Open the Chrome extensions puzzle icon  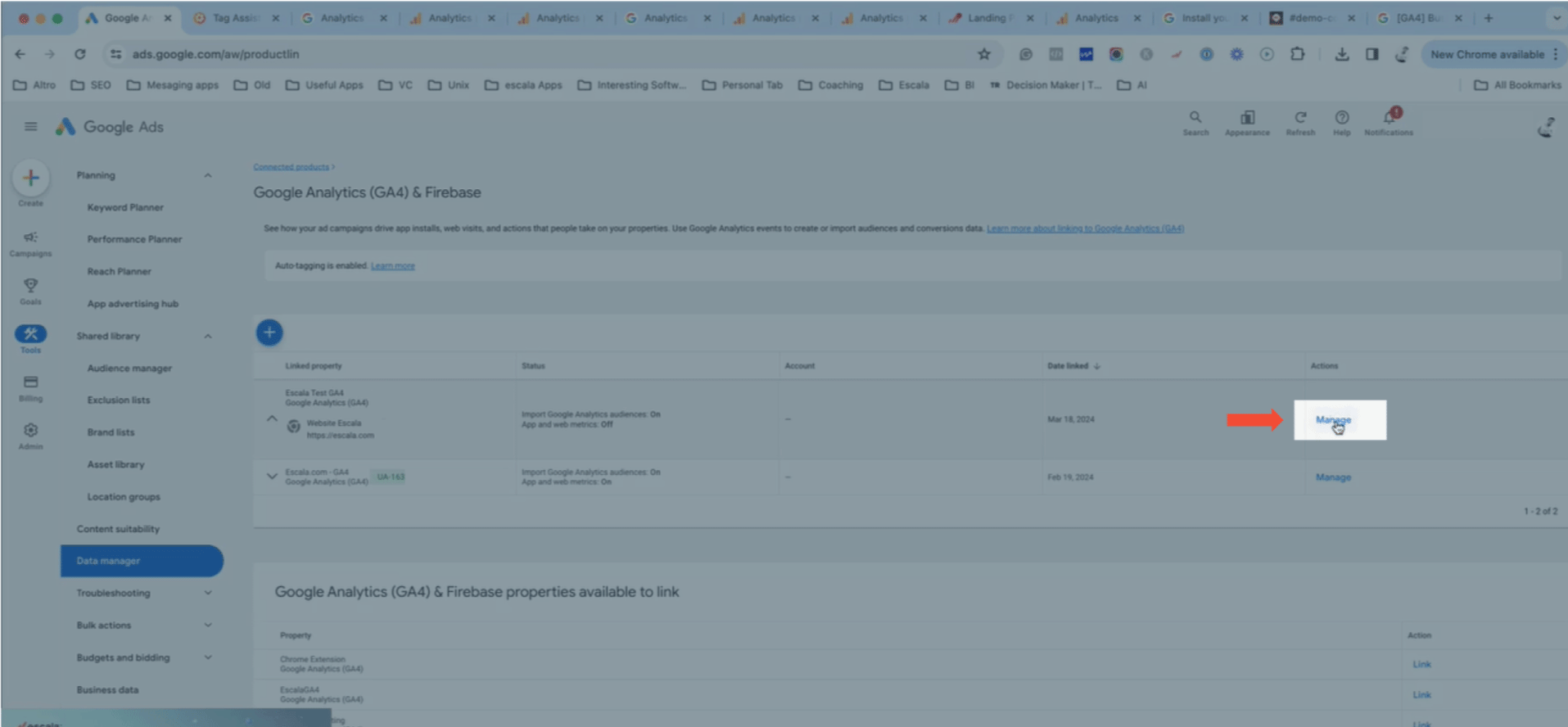tap(1297, 54)
